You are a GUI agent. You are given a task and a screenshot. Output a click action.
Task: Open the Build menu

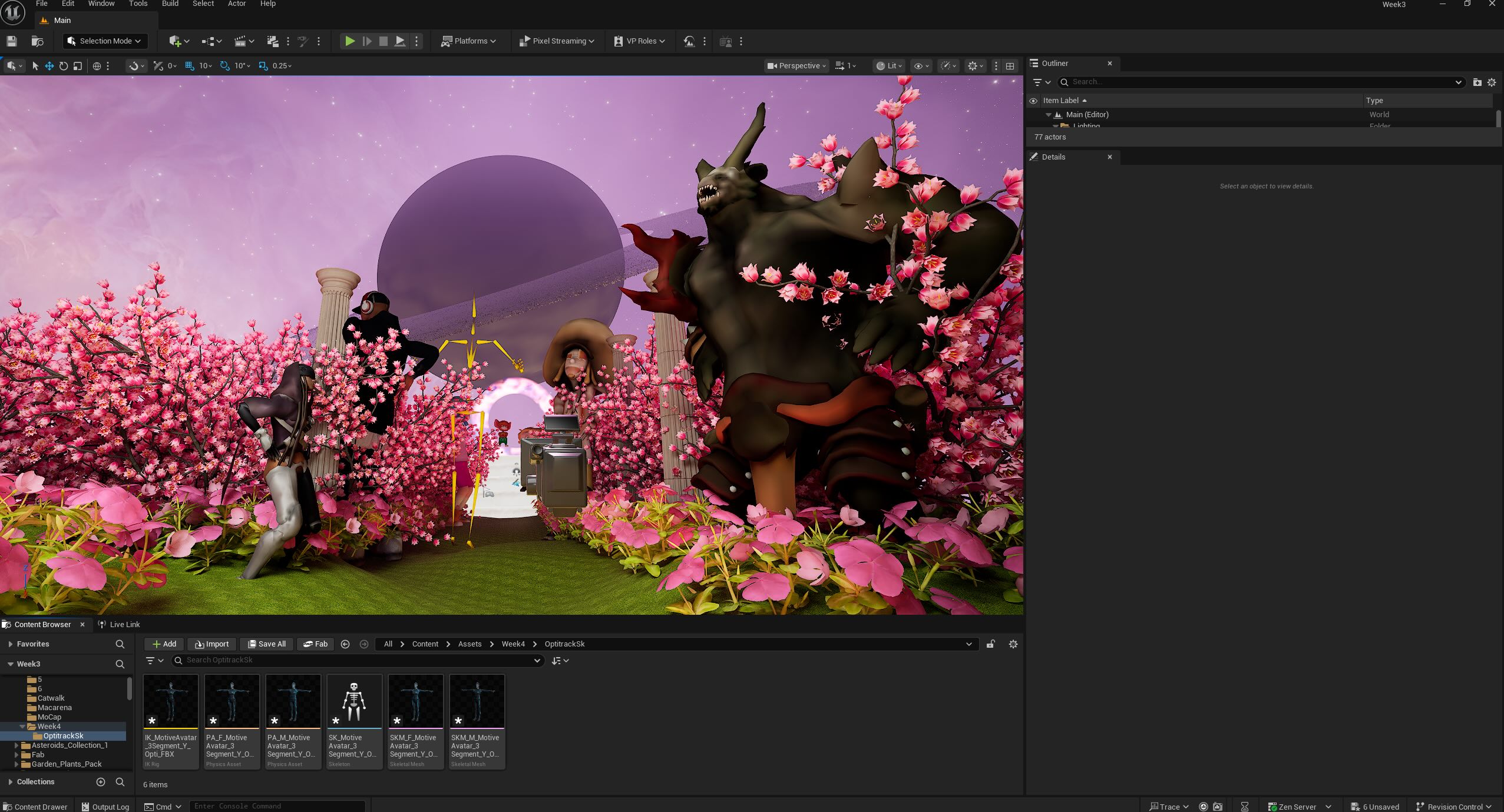click(170, 4)
